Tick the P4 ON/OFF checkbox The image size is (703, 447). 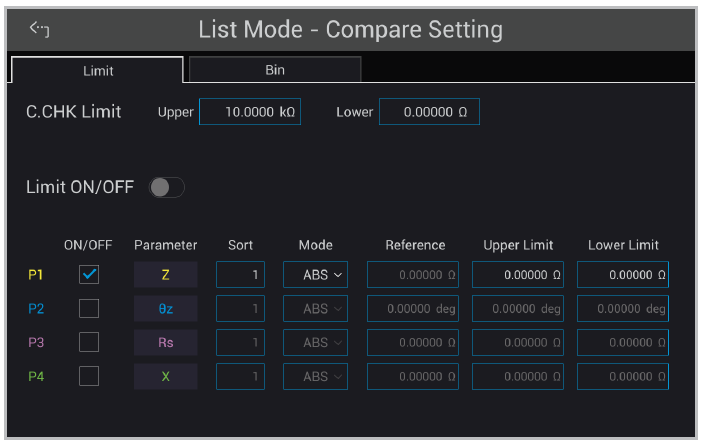pyautogui.click(x=89, y=376)
